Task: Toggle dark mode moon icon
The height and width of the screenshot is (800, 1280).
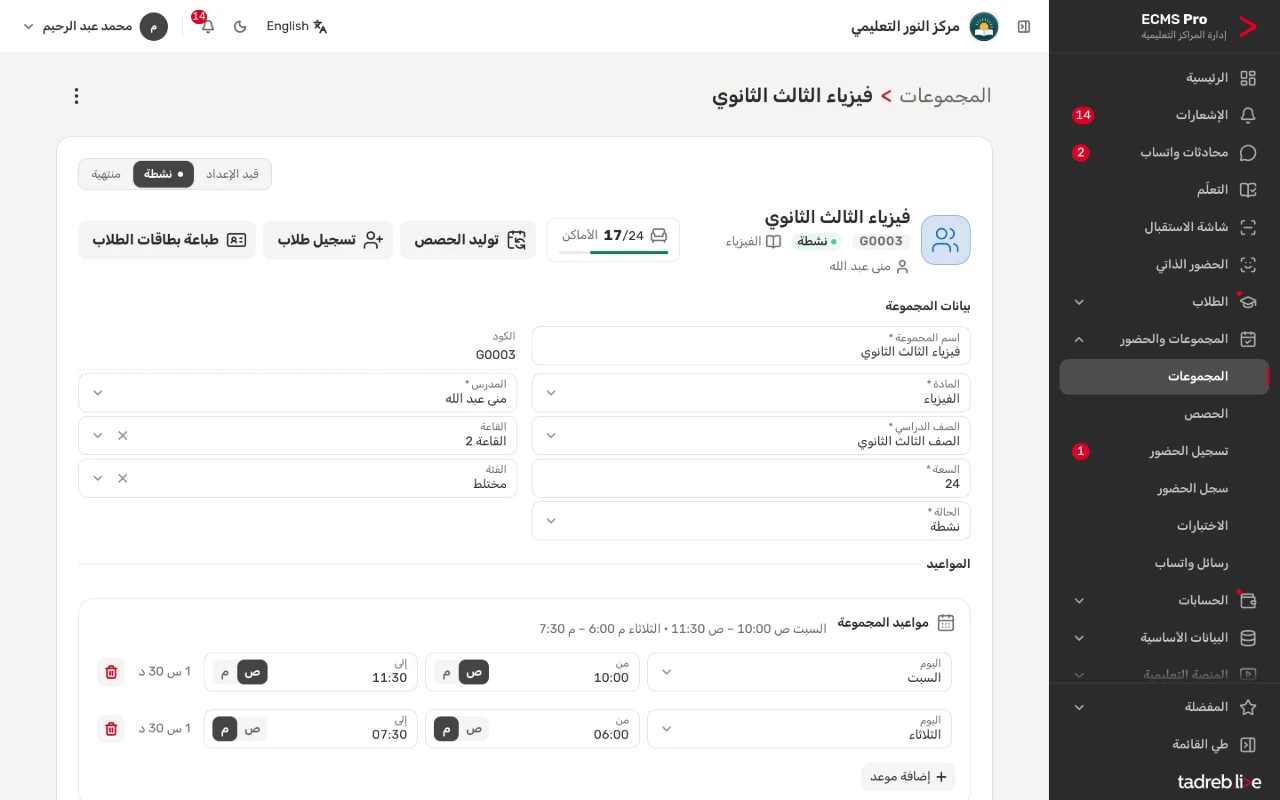Action: pos(240,27)
